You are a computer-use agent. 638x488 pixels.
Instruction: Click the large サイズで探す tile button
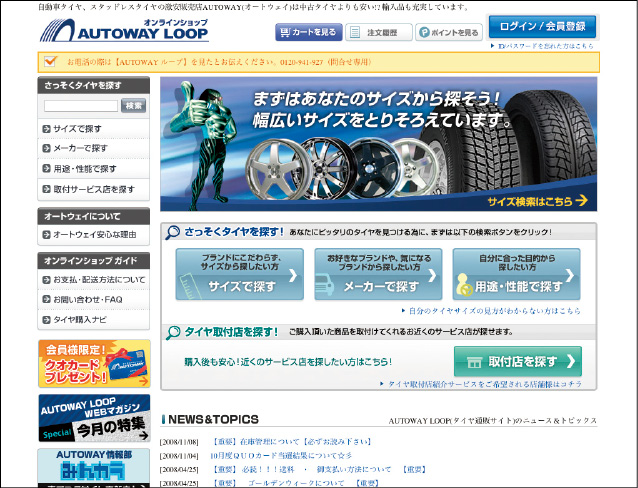point(240,274)
